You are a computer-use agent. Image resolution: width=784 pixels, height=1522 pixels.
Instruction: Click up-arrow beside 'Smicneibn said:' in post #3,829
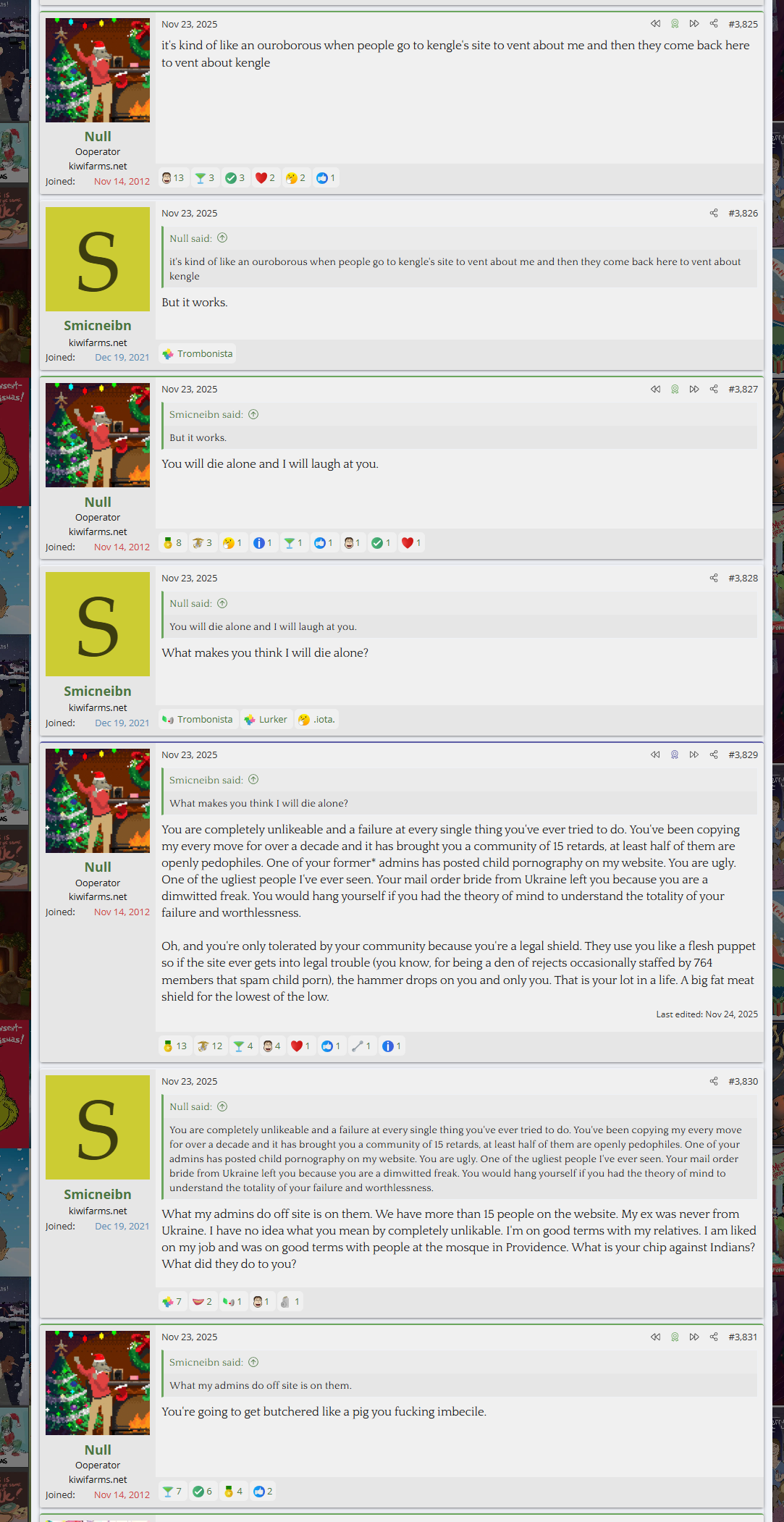click(x=253, y=780)
